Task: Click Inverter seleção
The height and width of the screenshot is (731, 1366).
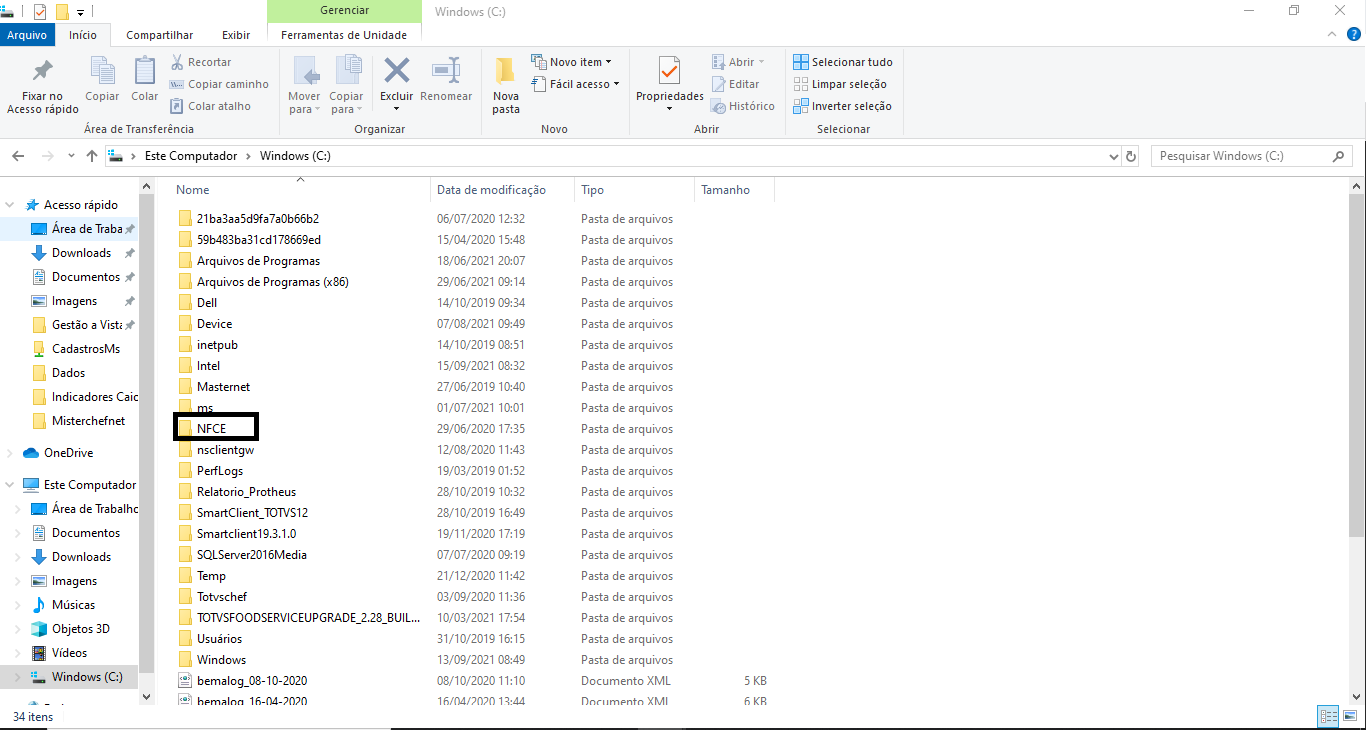Action: point(842,106)
